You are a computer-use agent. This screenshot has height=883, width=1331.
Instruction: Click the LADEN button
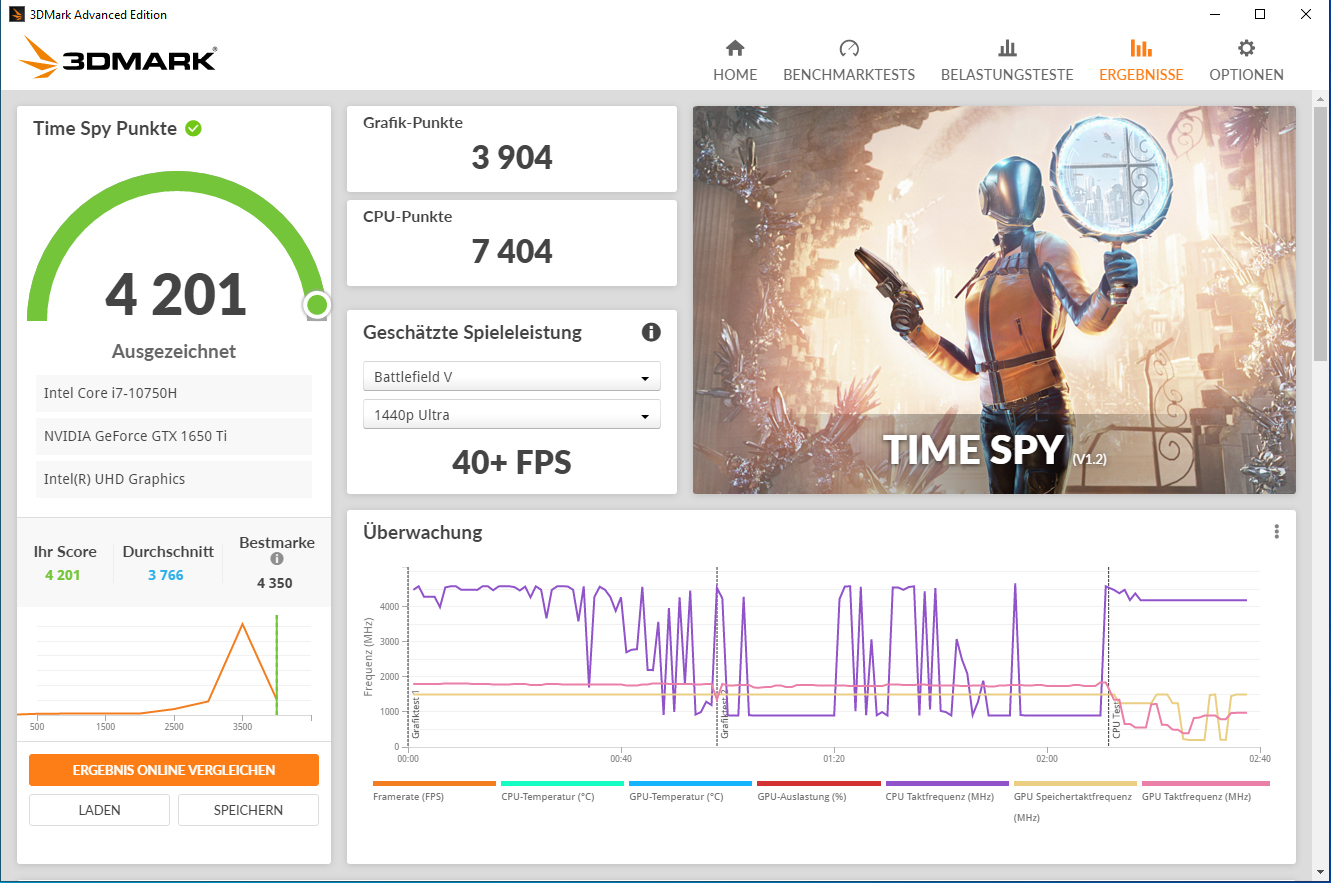[x=99, y=810]
